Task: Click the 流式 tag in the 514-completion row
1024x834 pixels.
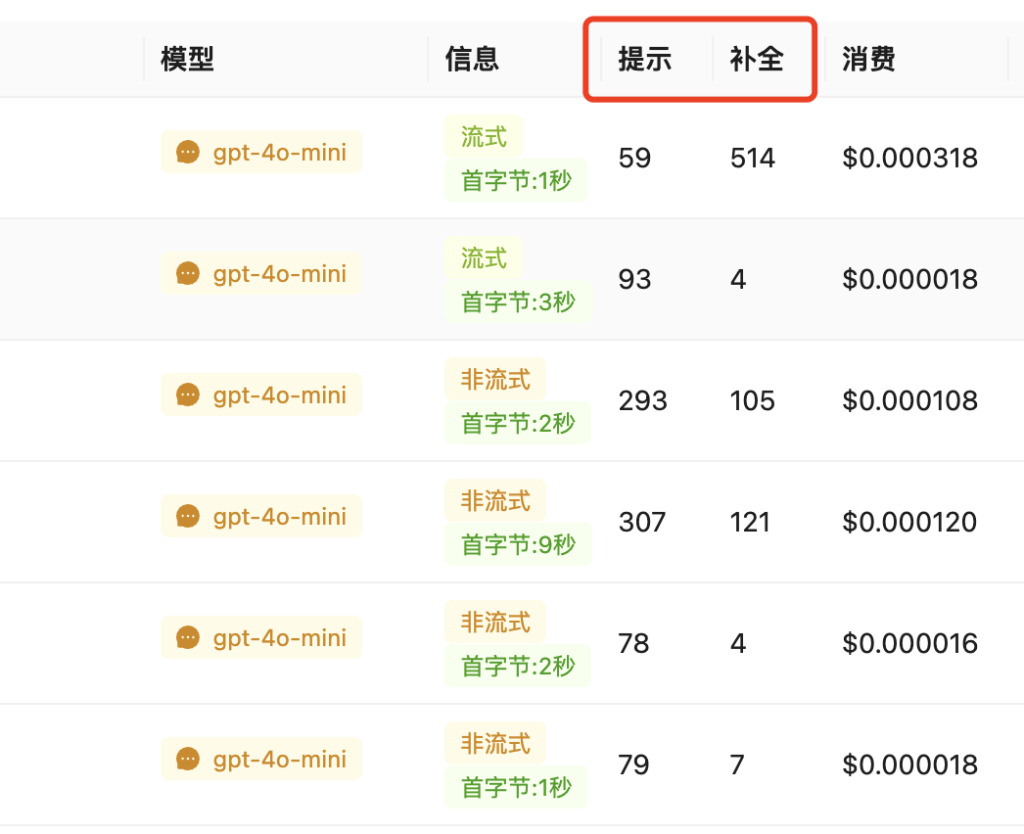Action: [484, 136]
